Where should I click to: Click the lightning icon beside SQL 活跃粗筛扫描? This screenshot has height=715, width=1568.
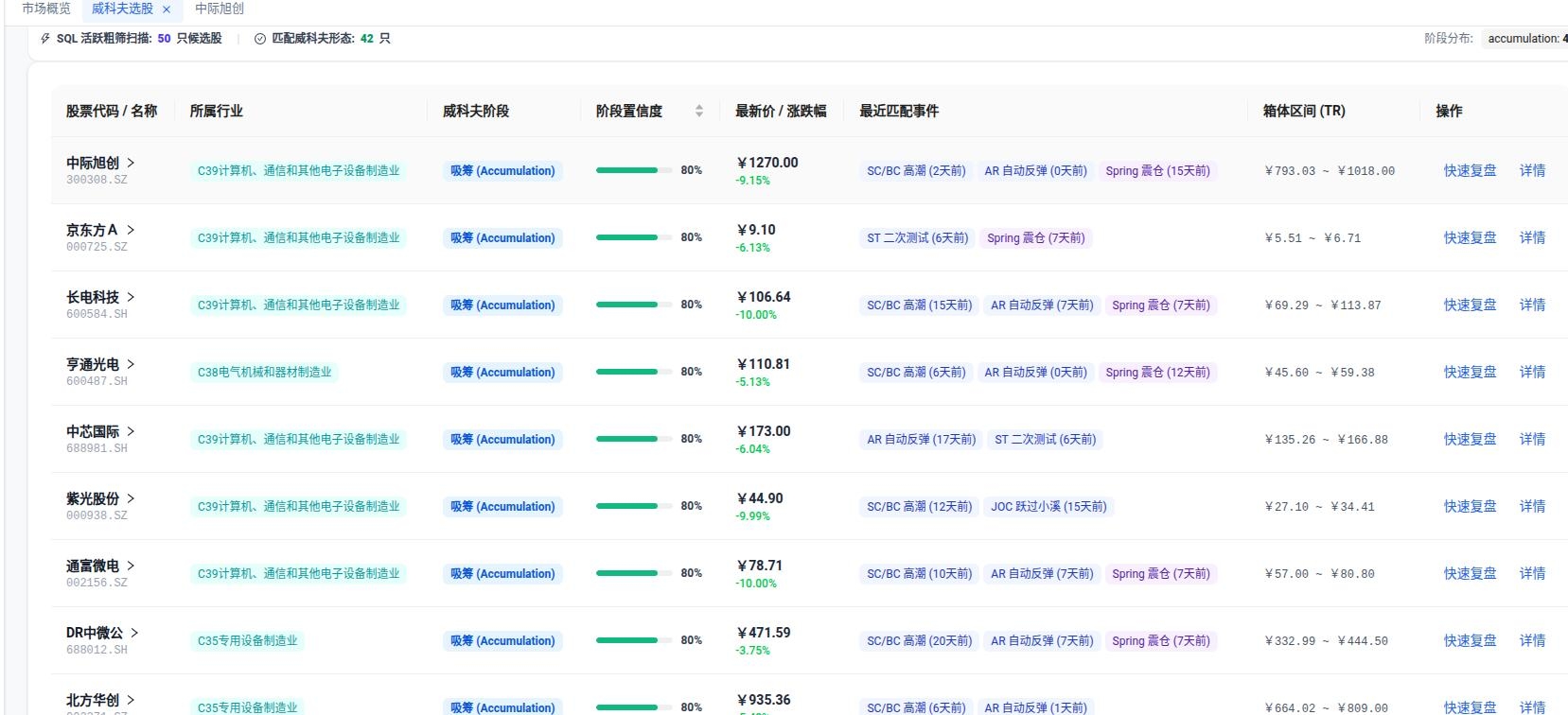click(x=45, y=39)
